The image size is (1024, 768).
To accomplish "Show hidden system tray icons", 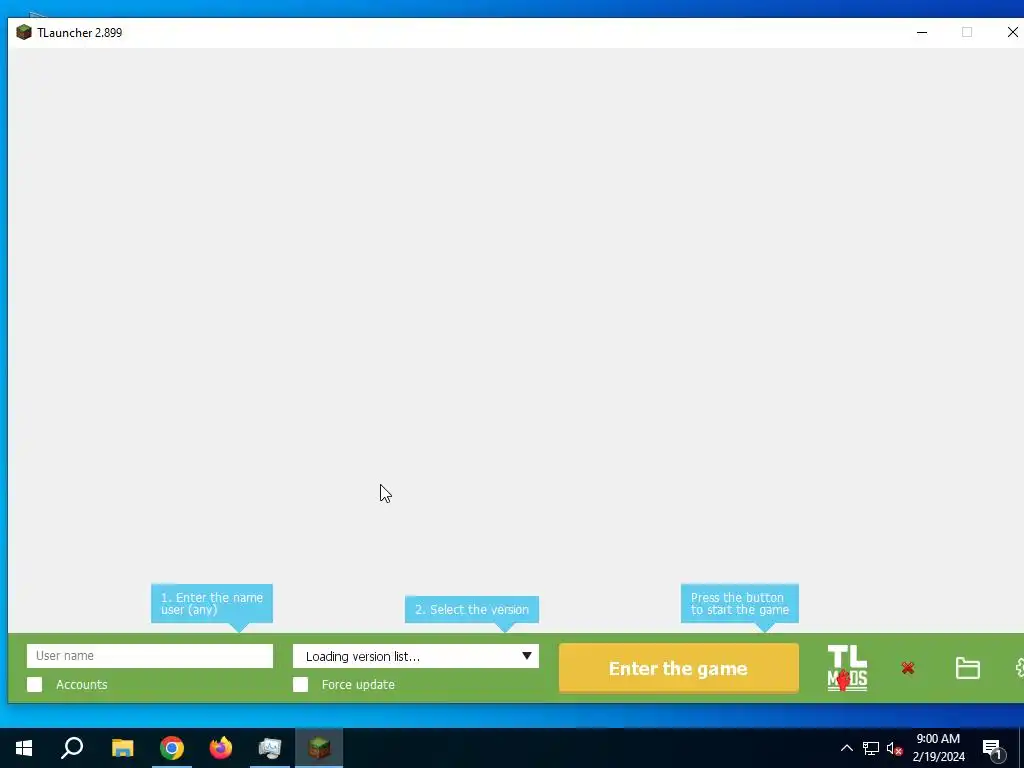I will click(x=846, y=748).
